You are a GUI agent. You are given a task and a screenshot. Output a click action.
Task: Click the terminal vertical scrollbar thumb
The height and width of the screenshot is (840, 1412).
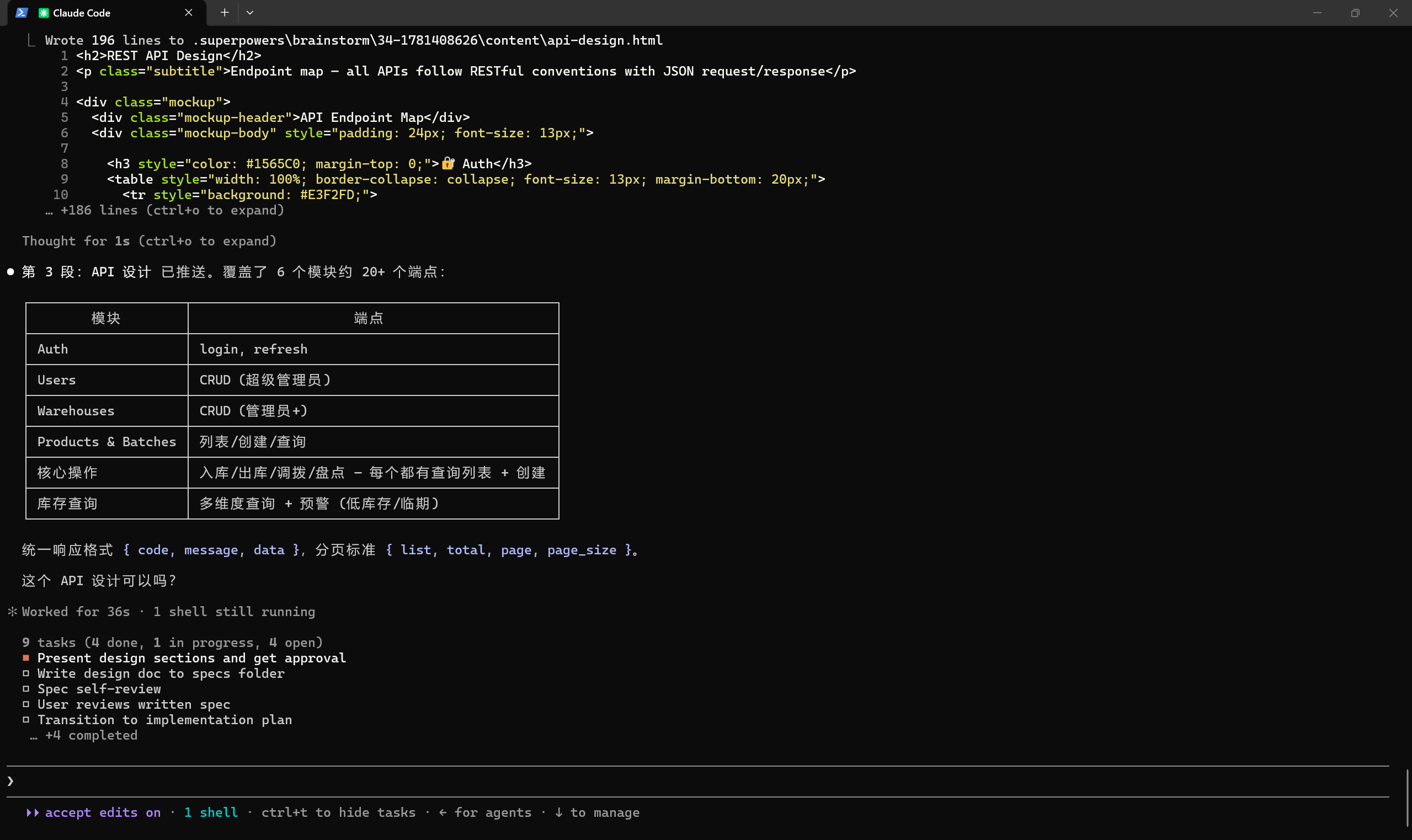tap(1407, 798)
